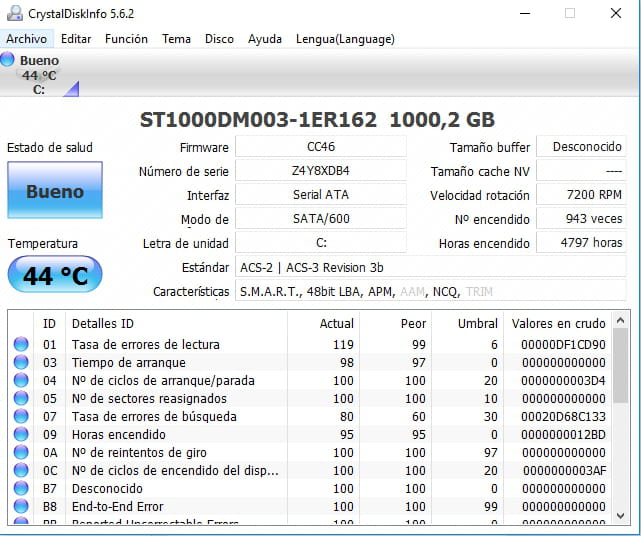The height and width of the screenshot is (536, 641).
Task: Click the Características field with S.M.A.R.T.
Action: click(431, 292)
